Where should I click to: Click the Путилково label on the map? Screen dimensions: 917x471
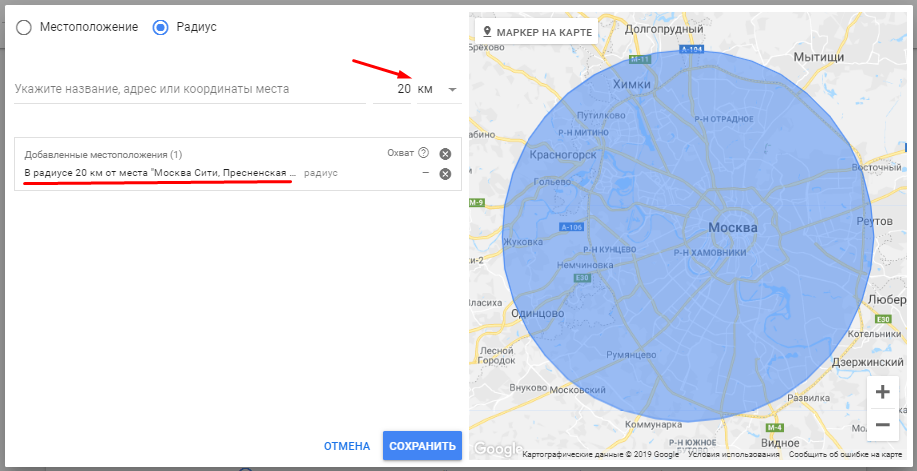tap(601, 115)
